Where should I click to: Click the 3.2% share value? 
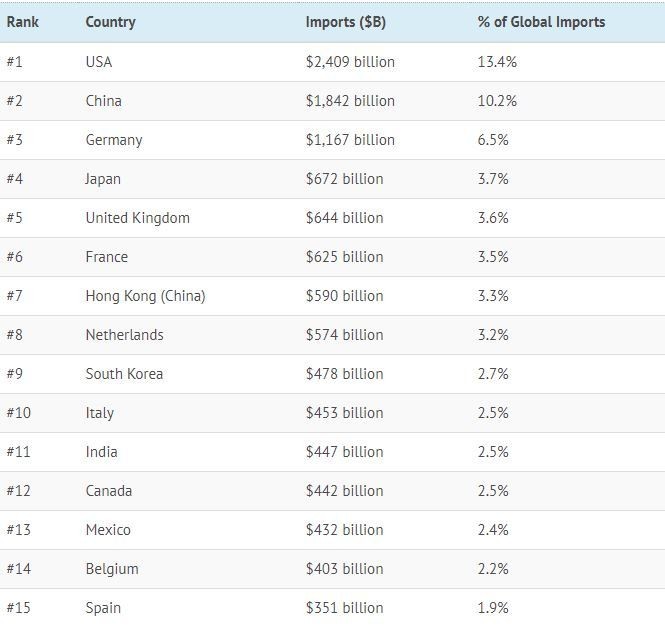tap(493, 335)
